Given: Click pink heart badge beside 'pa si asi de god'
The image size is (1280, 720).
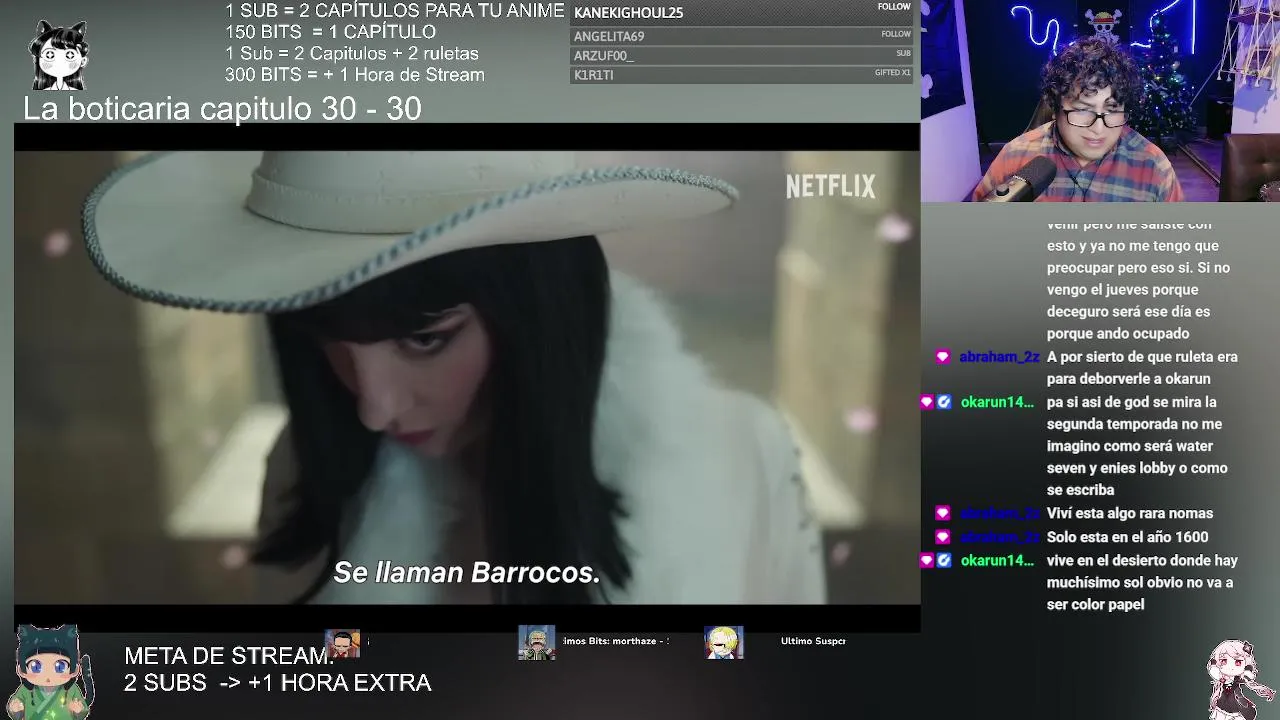Looking at the screenshot, I should pyautogui.click(x=926, y=402).
